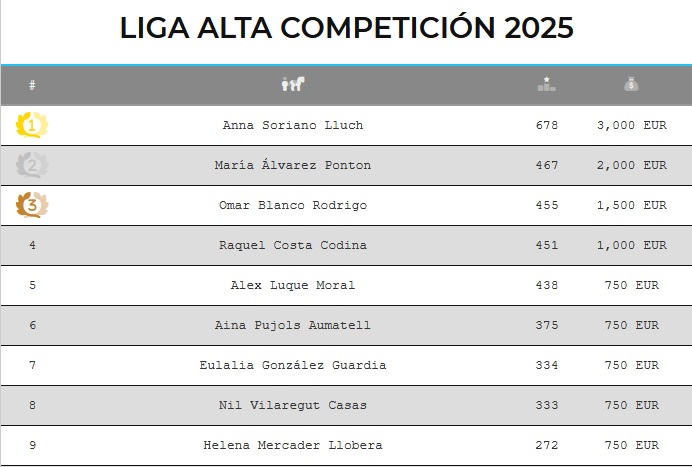Click rank number 4 in the table
The image size is (692, 467).
pyautogui.click(x=33, y=245)
